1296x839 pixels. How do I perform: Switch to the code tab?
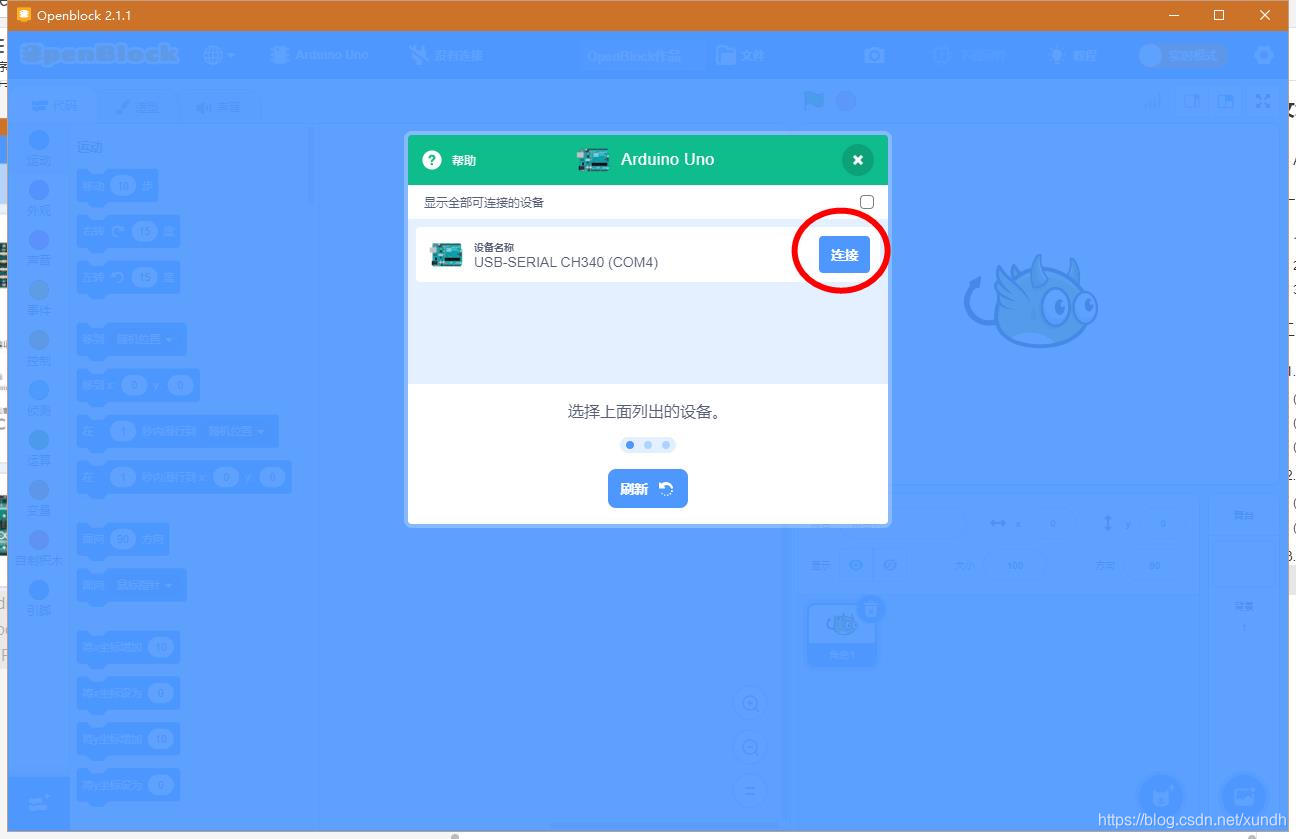click(x=53, y=106)
